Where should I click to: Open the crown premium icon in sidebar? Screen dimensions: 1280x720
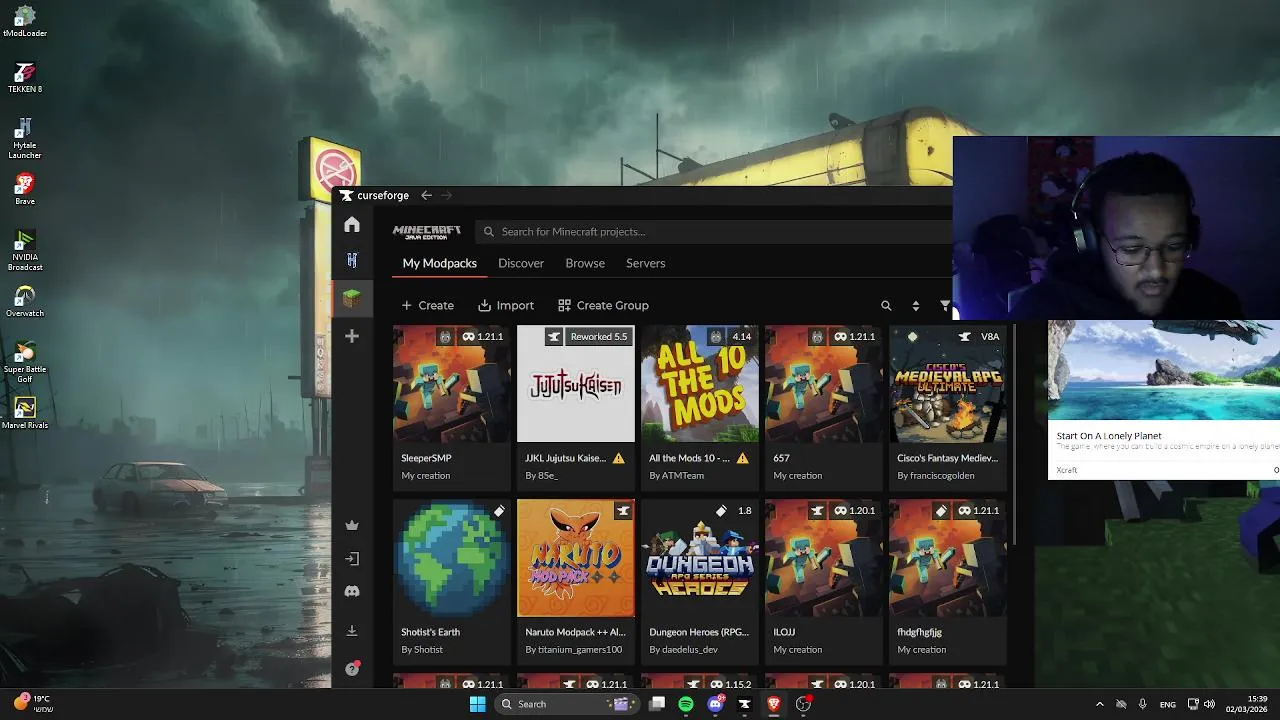pos(352,525)
